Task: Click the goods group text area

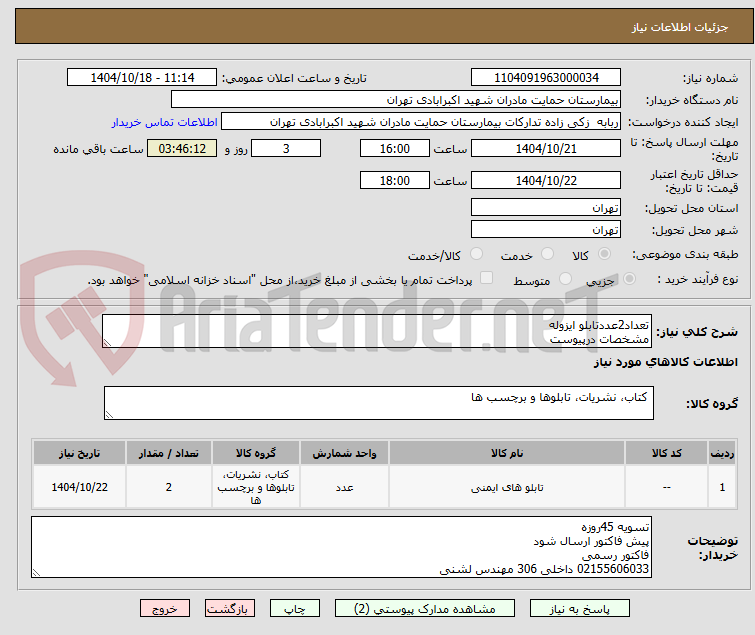Action: (x=378, y=403)
